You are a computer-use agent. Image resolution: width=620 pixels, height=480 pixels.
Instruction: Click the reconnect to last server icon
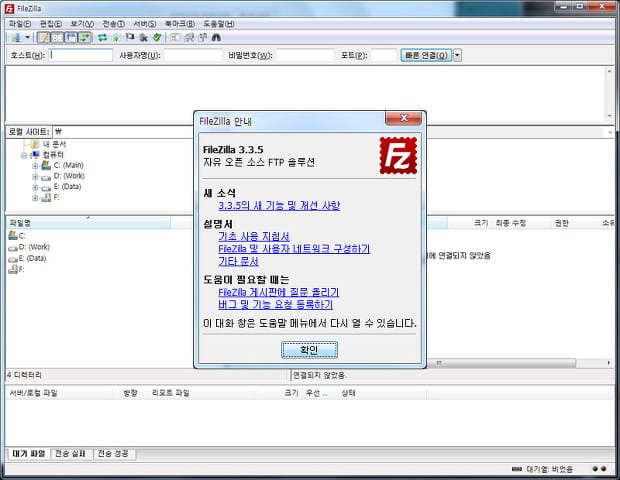point(157,38)
